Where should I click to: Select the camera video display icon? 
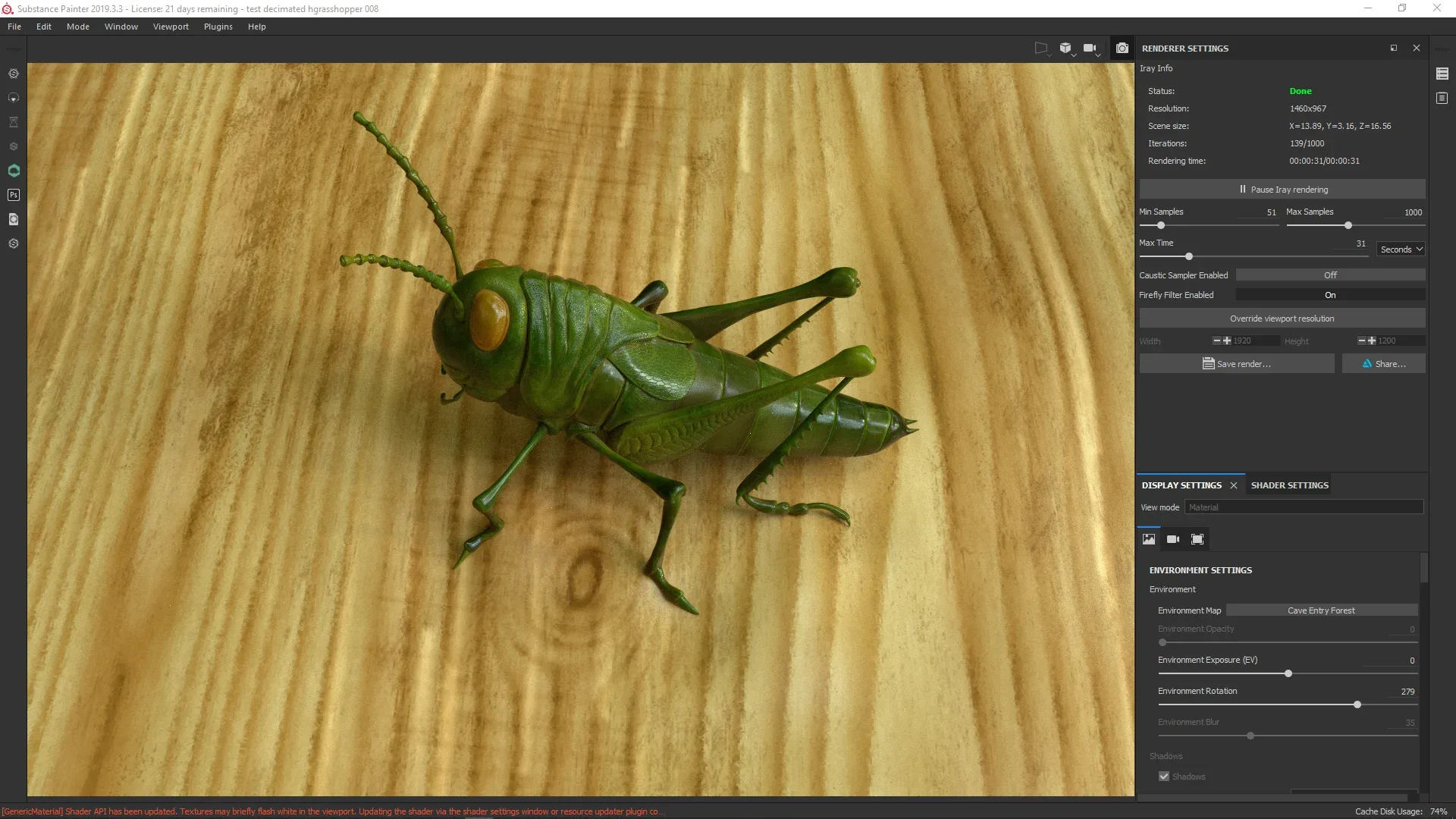(1172, 539)
